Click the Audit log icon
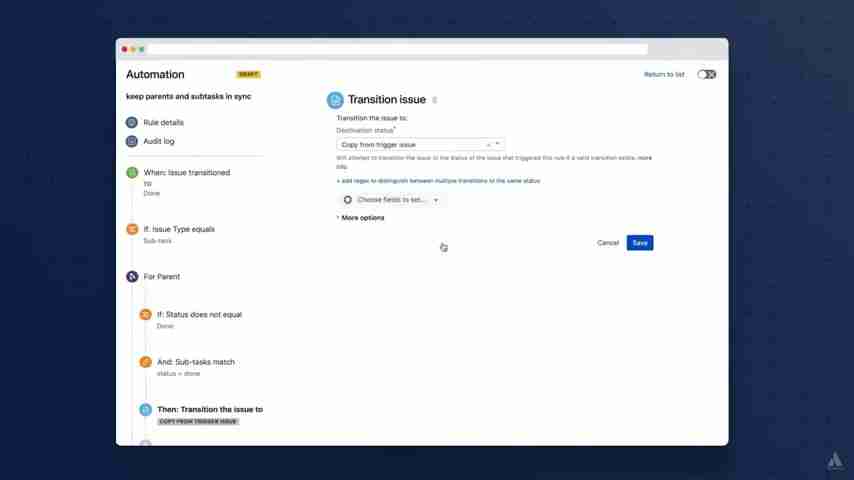The image size is (854, 480). point(132,141)
